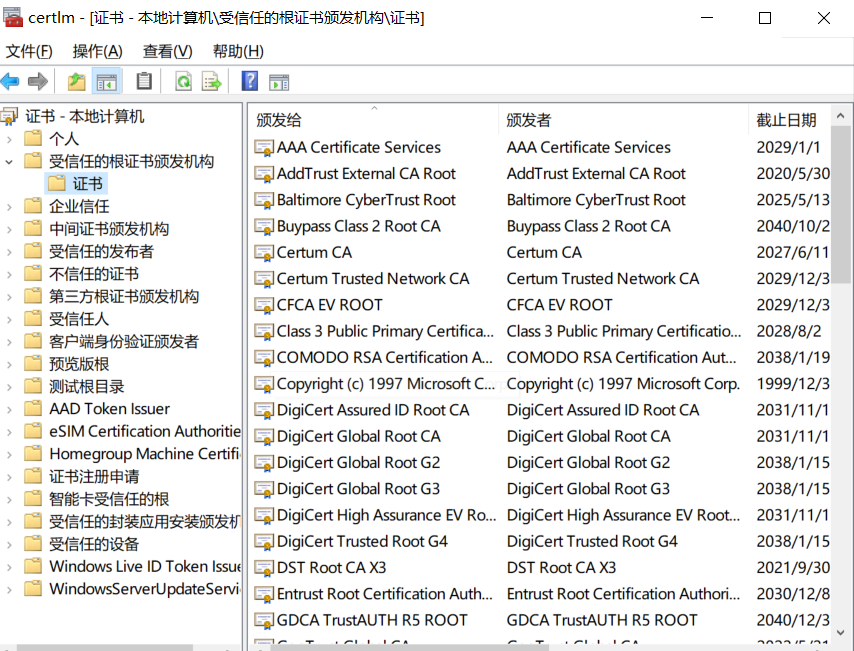Click certificate icon beside GDCA TrustAUTH R5 ROOT
The width and height of the screenshot is (854, 651).
tap(264, 620)
